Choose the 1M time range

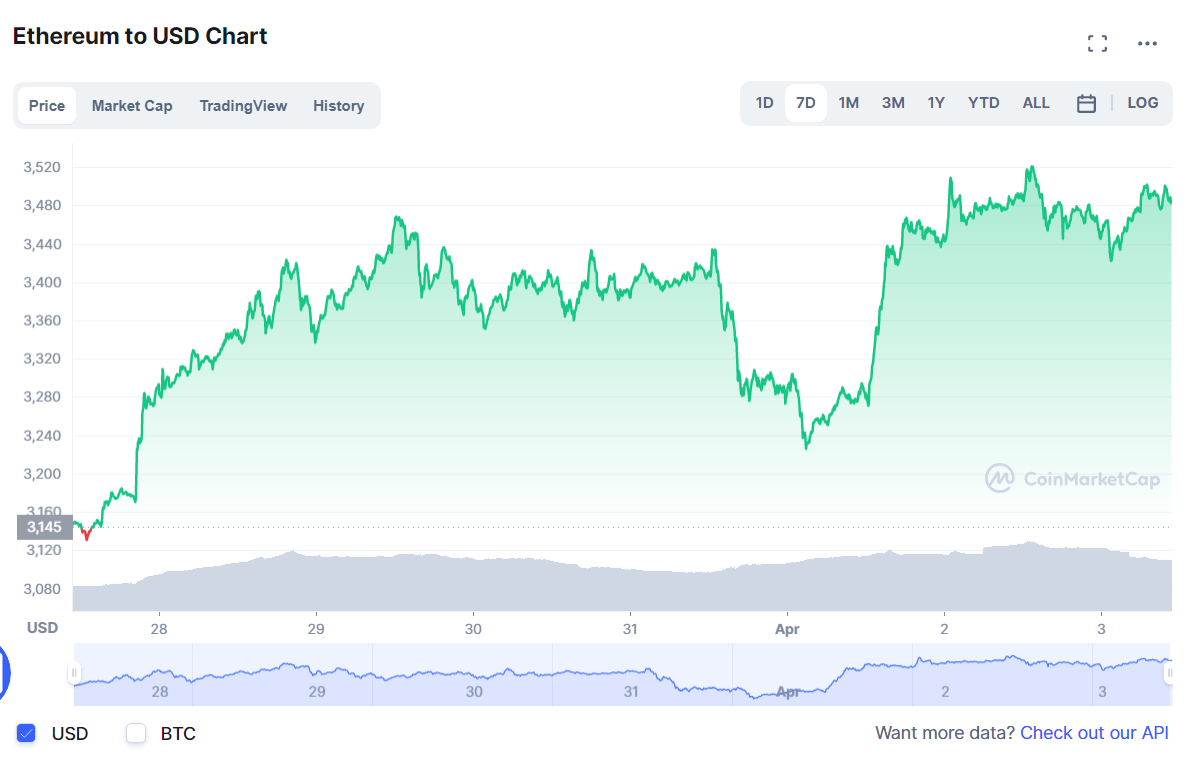click(x=848, y=103)
